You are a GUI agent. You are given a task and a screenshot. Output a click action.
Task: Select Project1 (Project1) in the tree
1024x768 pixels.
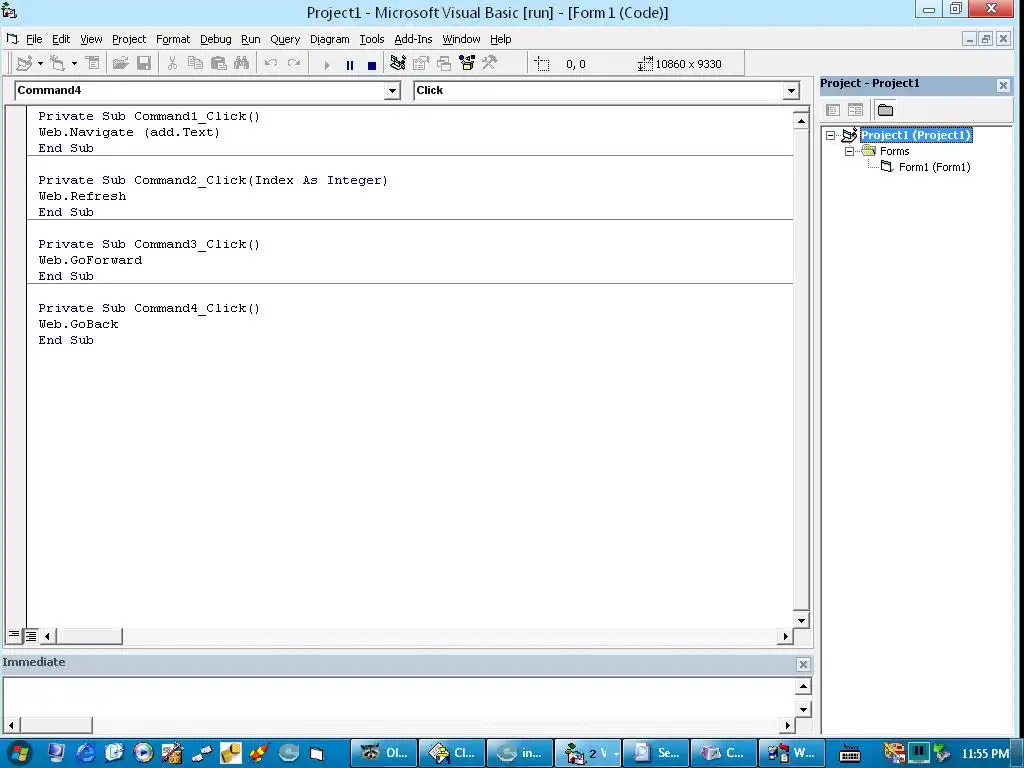pos(916,135)
